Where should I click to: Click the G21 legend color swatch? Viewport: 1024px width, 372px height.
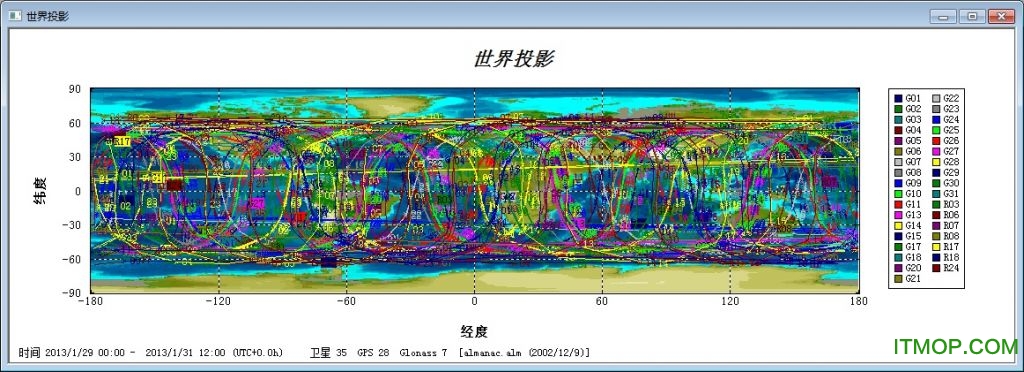tap(898, 279)
